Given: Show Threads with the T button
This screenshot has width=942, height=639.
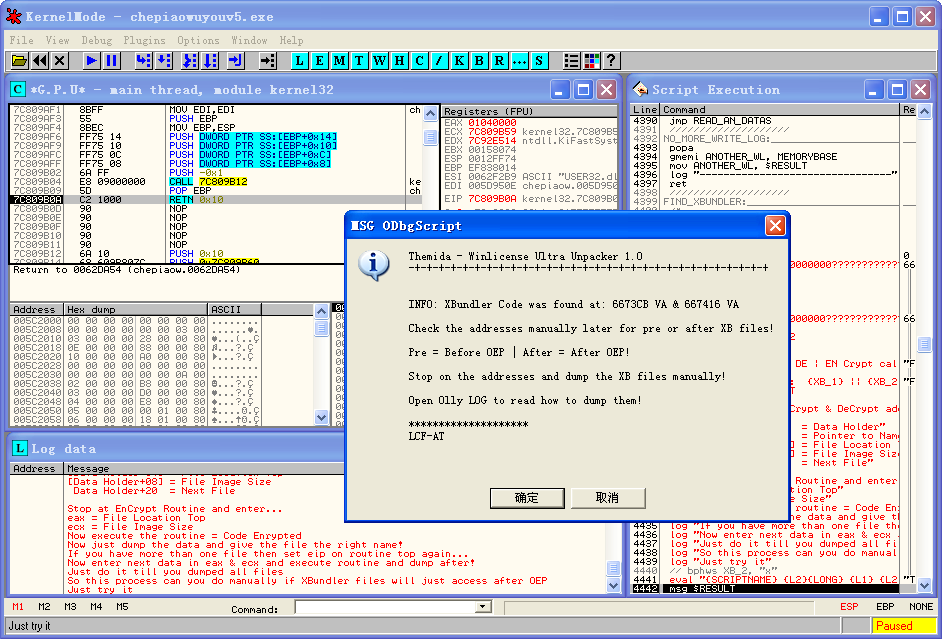Looking at the screenshot, I should pos(359,61).
